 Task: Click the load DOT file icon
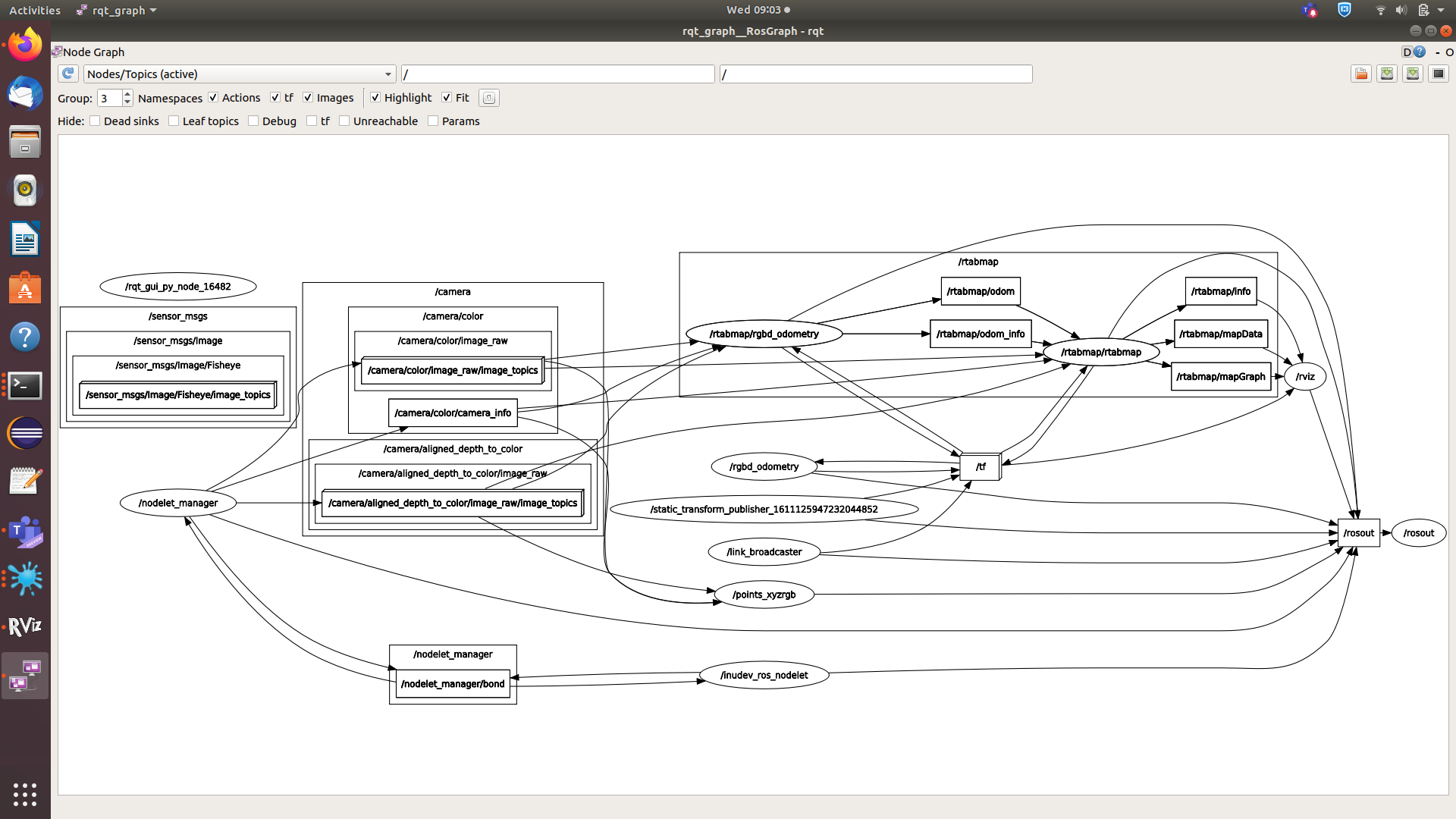[1361, 74]
